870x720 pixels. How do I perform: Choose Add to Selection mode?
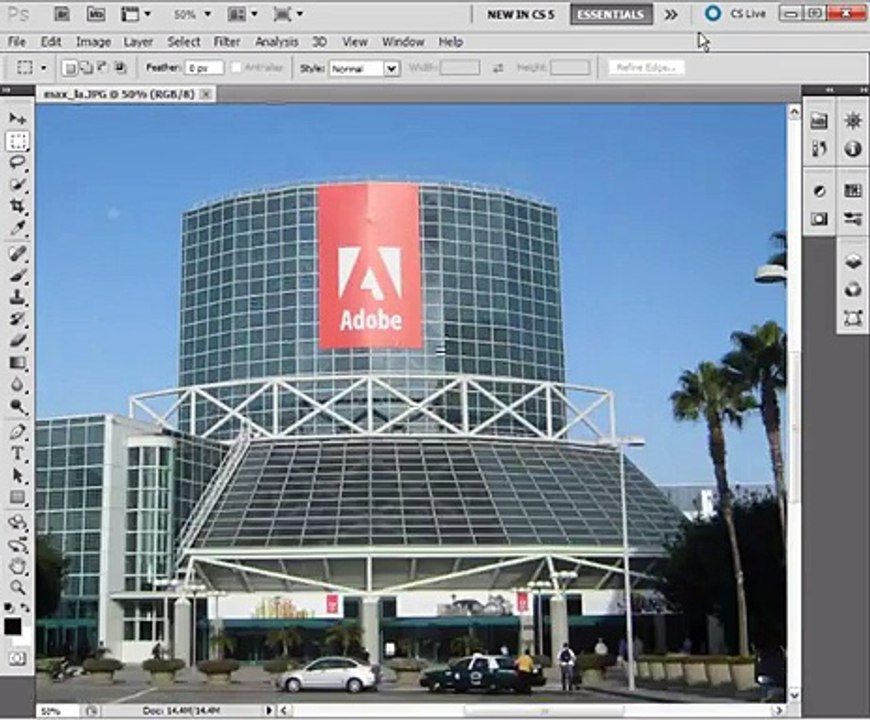point(87,68)
